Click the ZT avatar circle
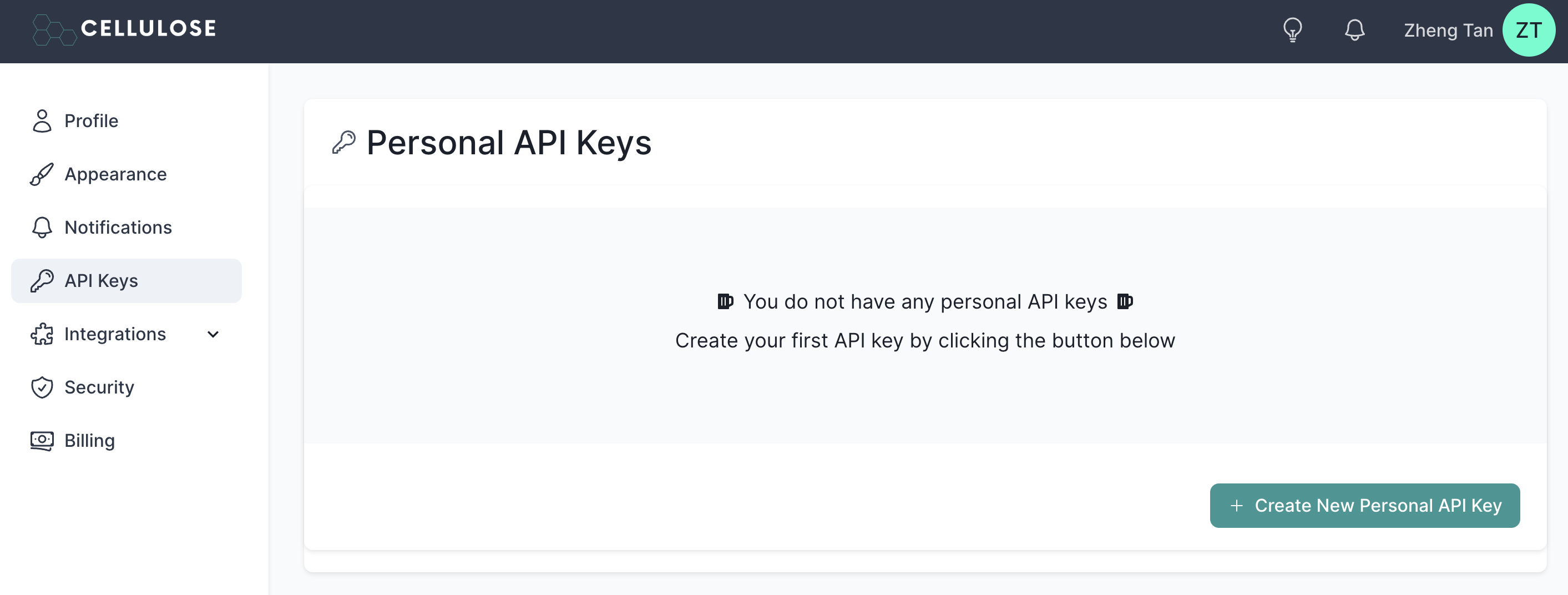Screen dimensions: 1568x595 pyautogui.click(x=1529, y=30)
